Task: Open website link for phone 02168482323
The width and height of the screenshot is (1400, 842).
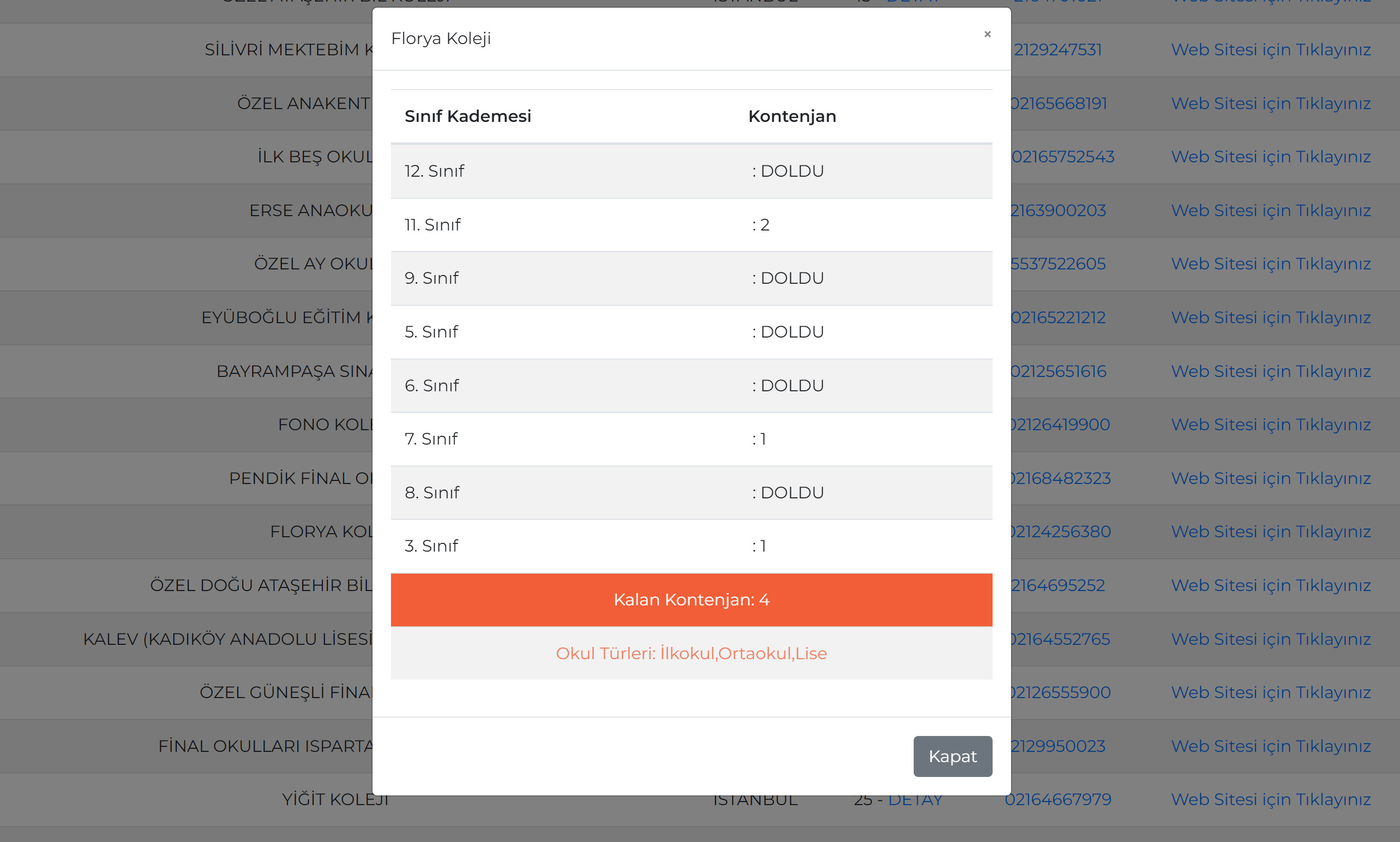Action: pyautogui.click(x=1270, y=478)
